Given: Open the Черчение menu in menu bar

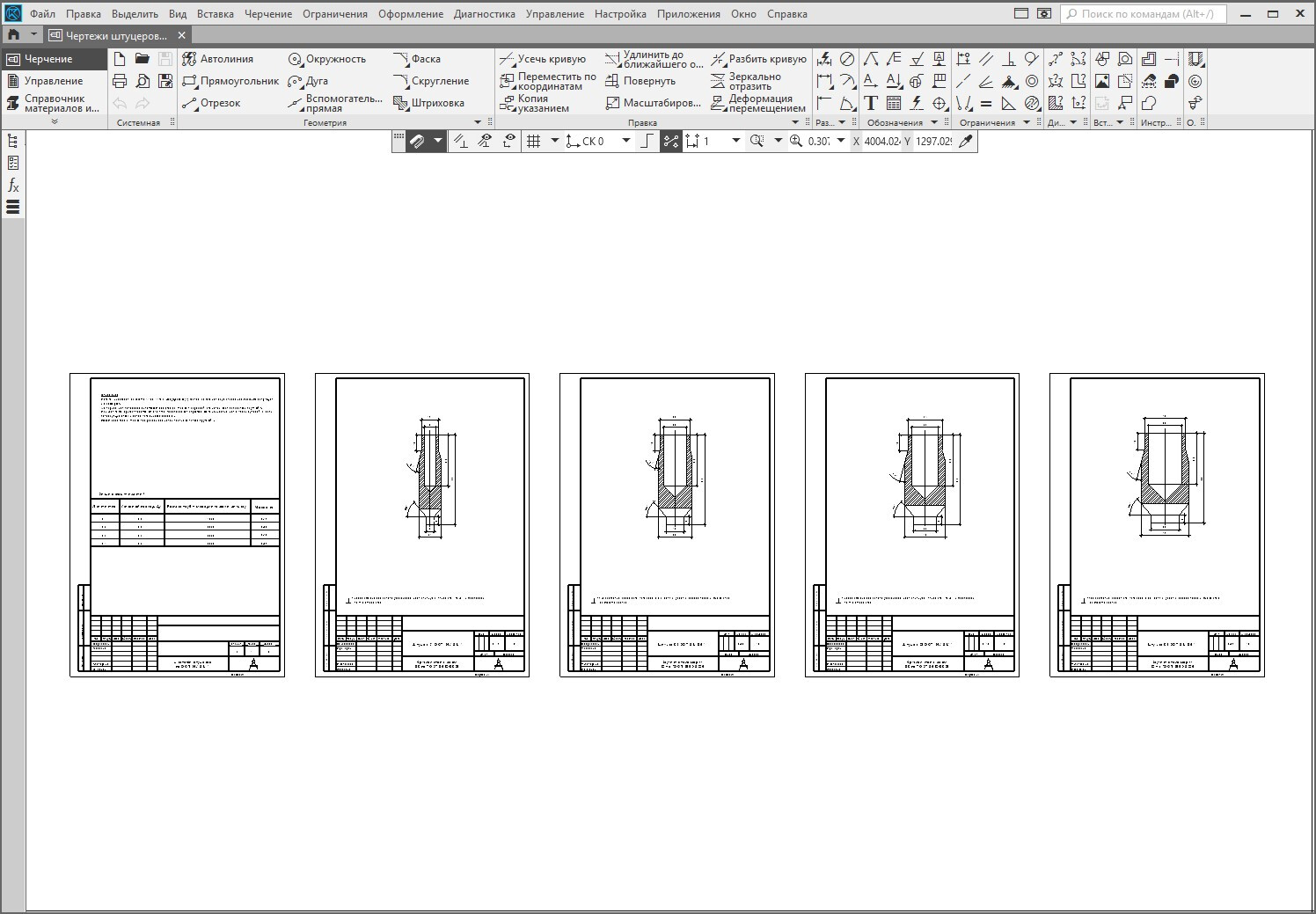Looking at the screenshot, I should (268, 14).
